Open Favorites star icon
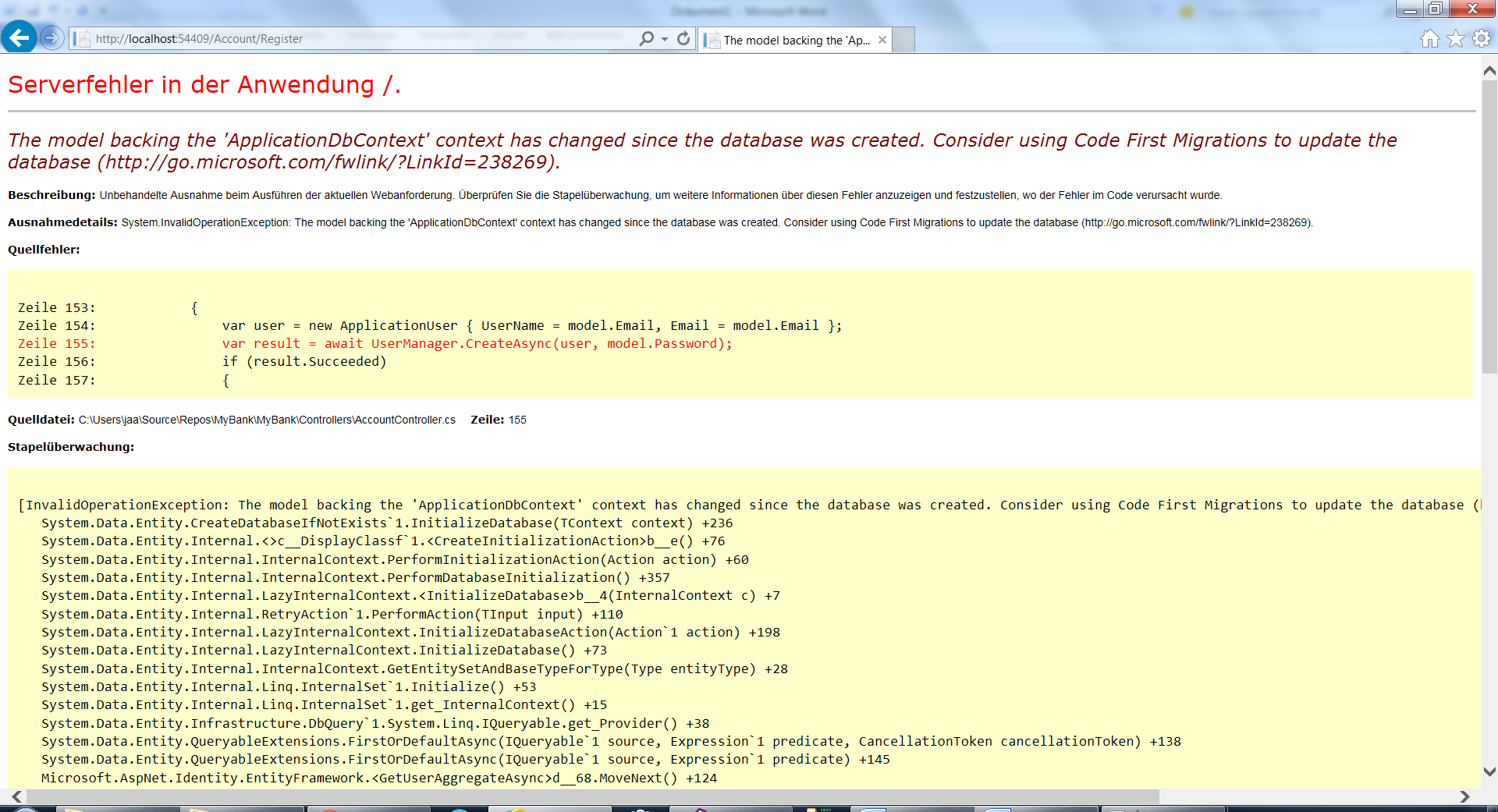Viewport: 1498px width, 812px height. tap(1456, 39)
